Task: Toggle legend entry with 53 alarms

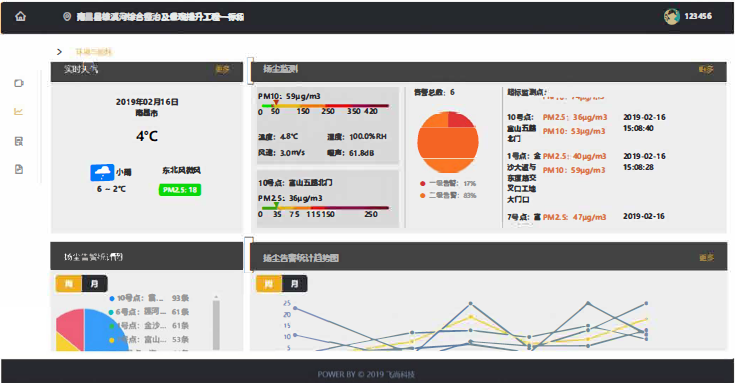Action: click(149, 339)
